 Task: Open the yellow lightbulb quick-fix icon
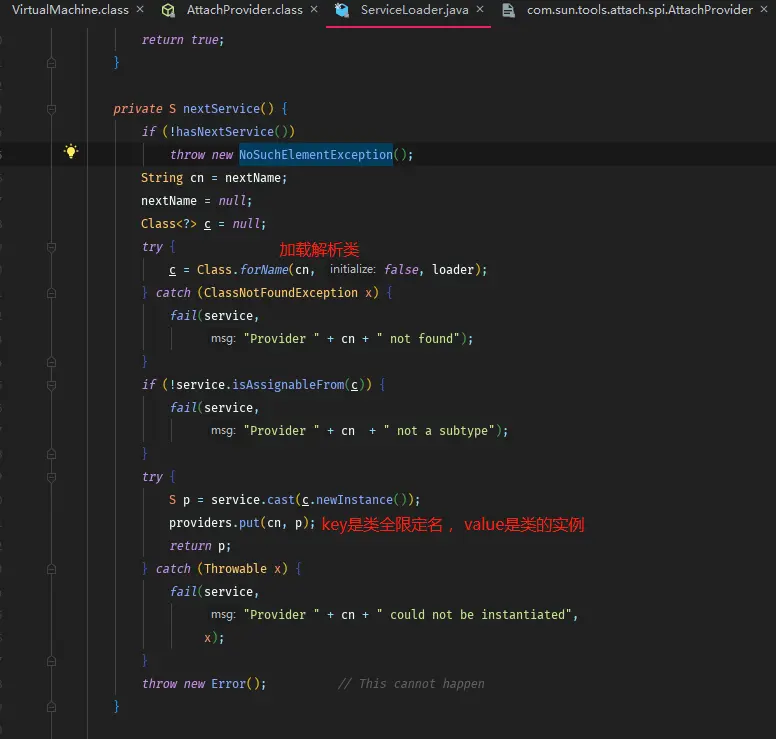tap(71, 151)
